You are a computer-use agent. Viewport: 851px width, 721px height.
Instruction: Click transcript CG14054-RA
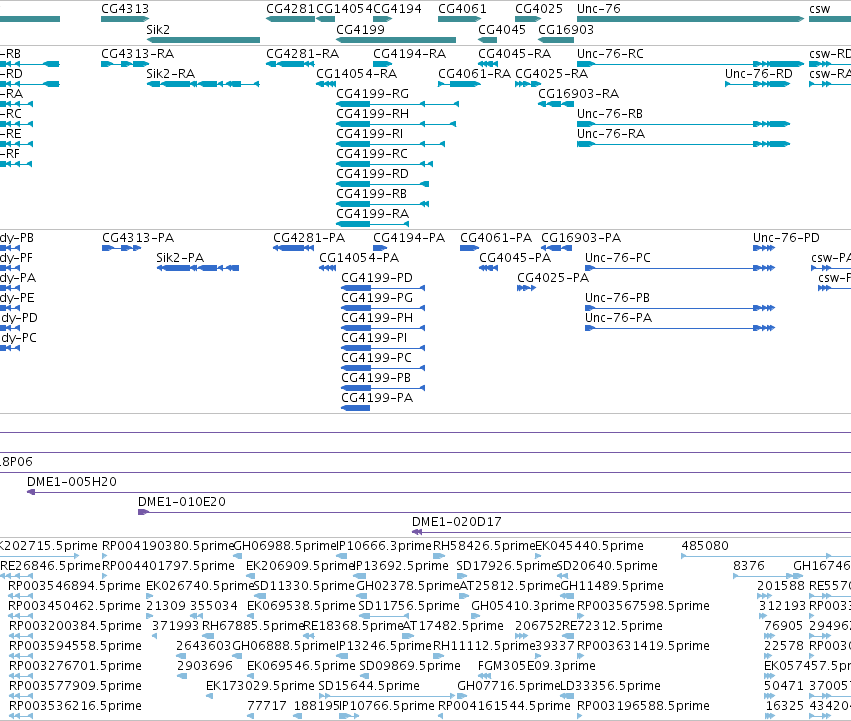click(357, 74)
